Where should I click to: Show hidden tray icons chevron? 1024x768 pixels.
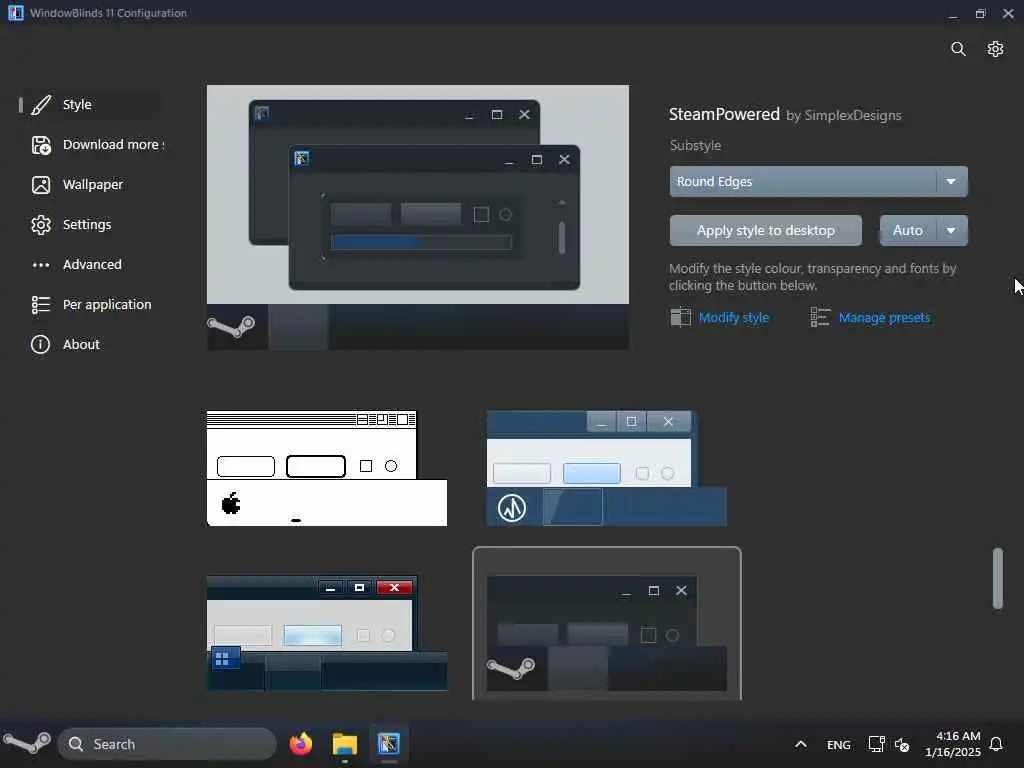point(801,744)
